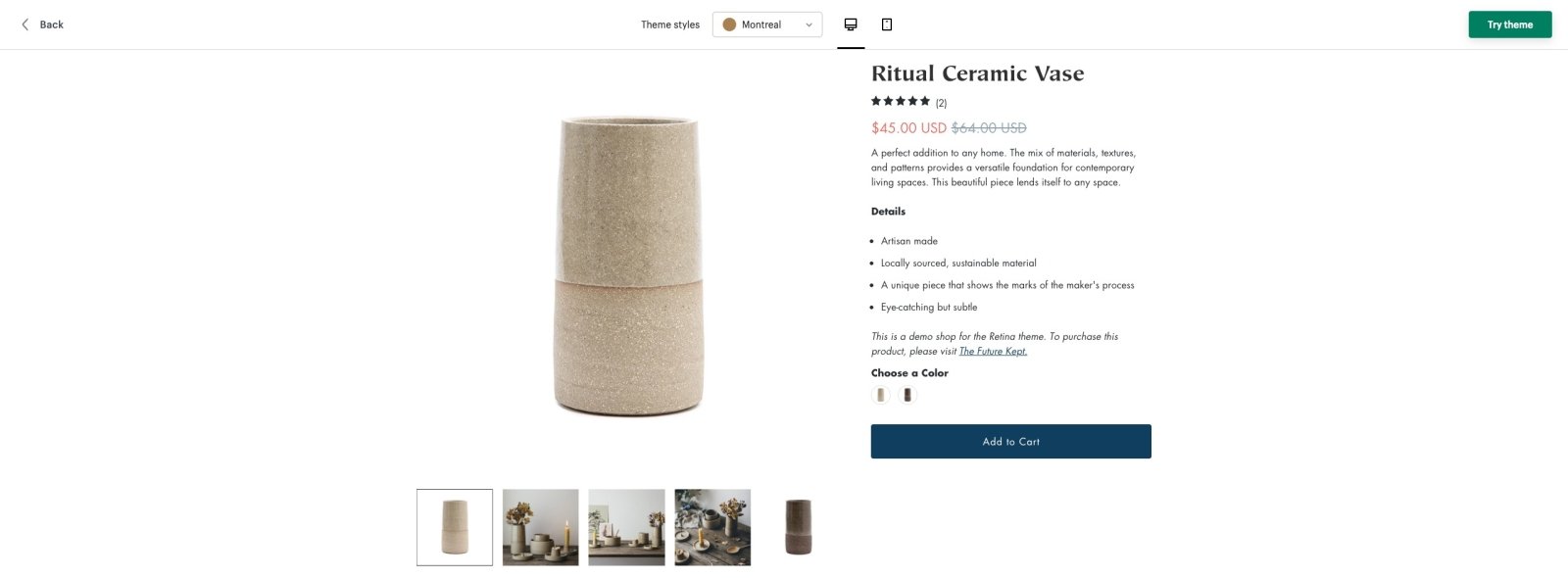Select dark brown vase thumbnail
The image size is (1568, 578).
[799, 527]
